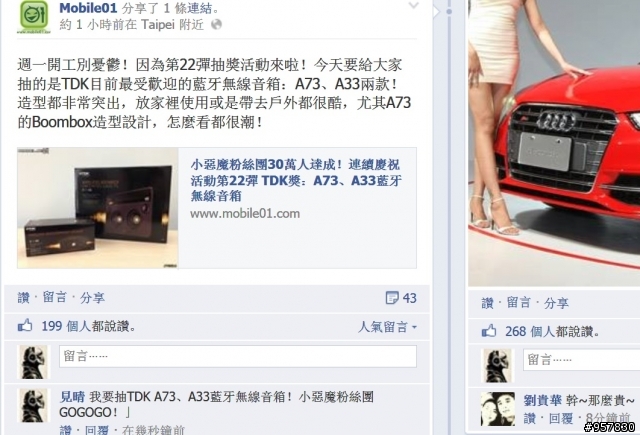The width and height of the screenshot is (640, 435).
Task: Click the thumbs-up icon beside 268 likes
Action: click(x=489, y=331)
